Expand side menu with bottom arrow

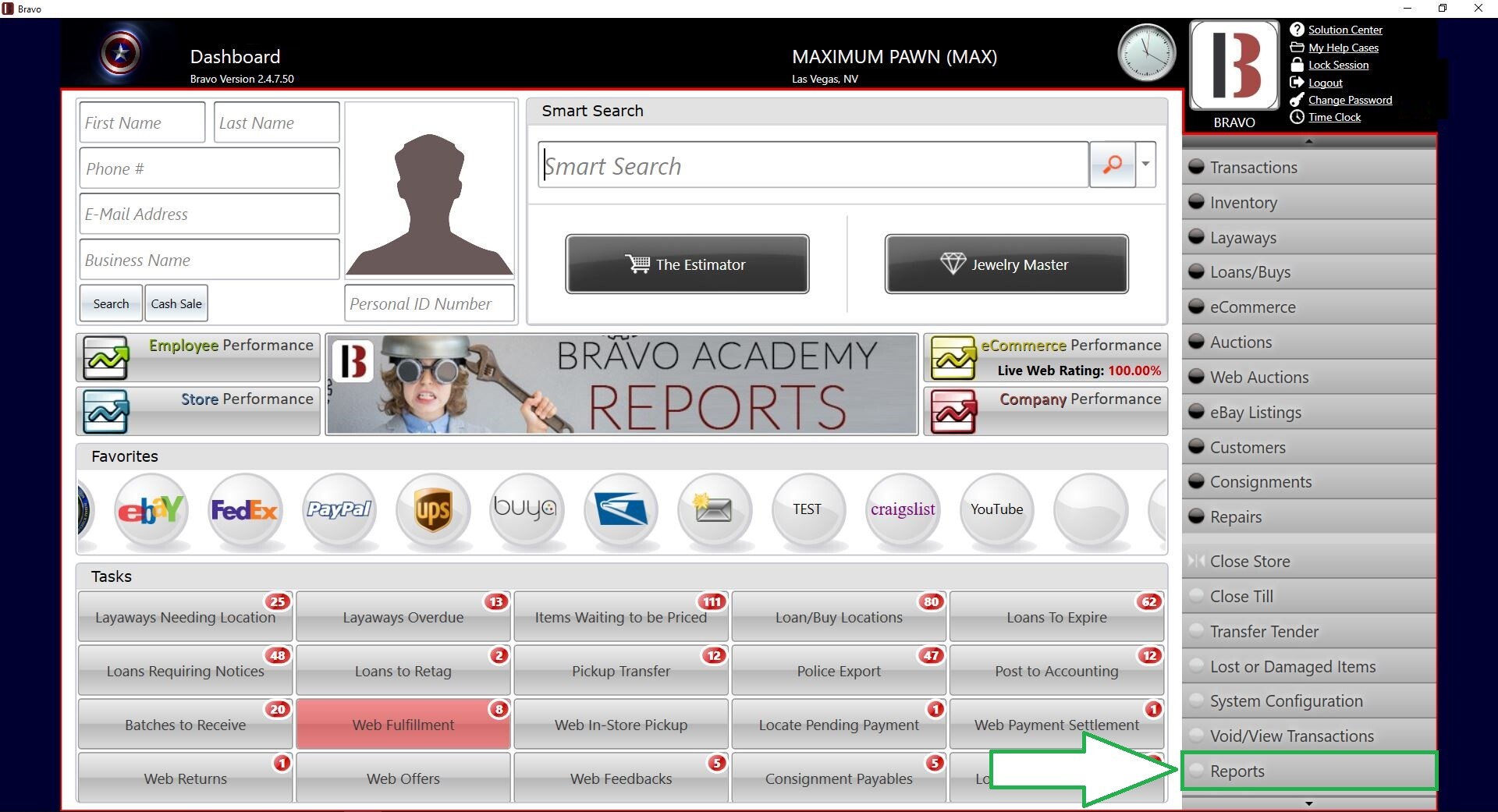coord(1309,803)
